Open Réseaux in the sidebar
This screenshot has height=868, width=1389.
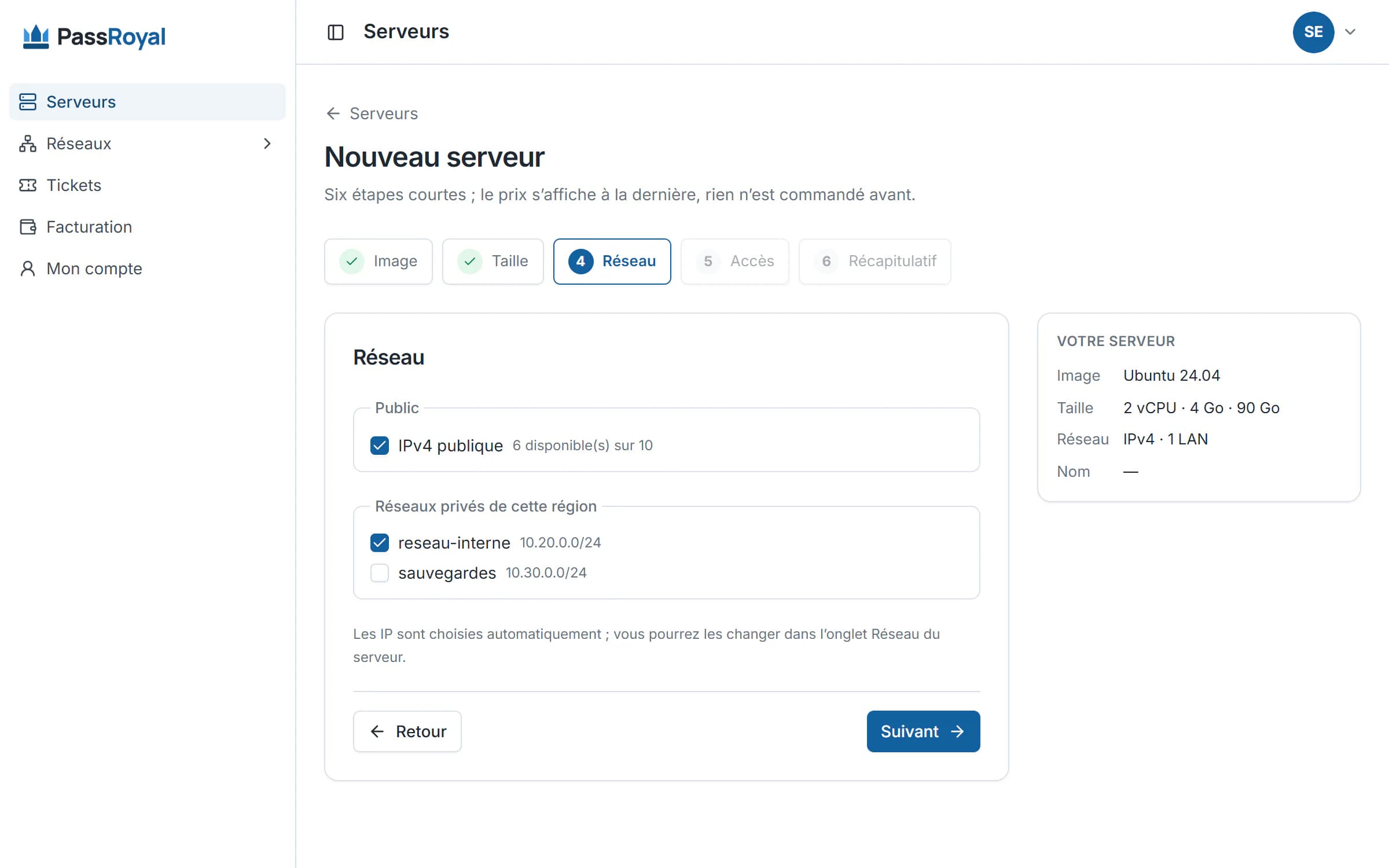point(148,144)
